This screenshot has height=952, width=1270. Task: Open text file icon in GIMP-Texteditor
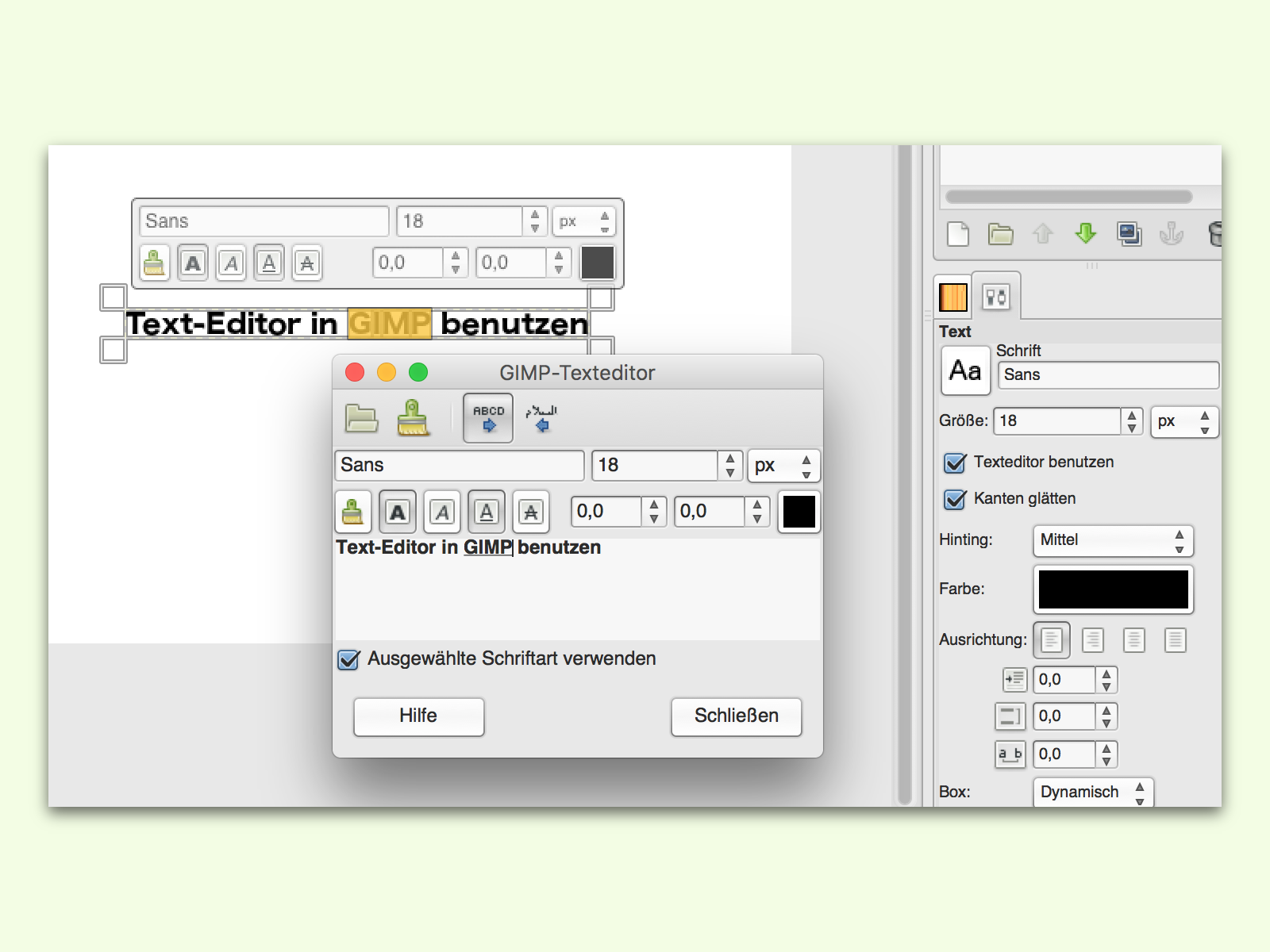point(361,417)
